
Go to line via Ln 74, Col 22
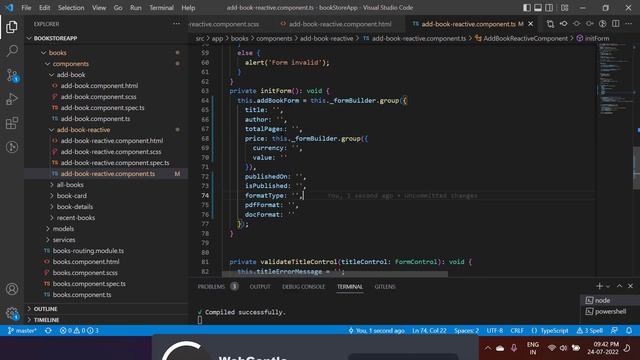429,331
